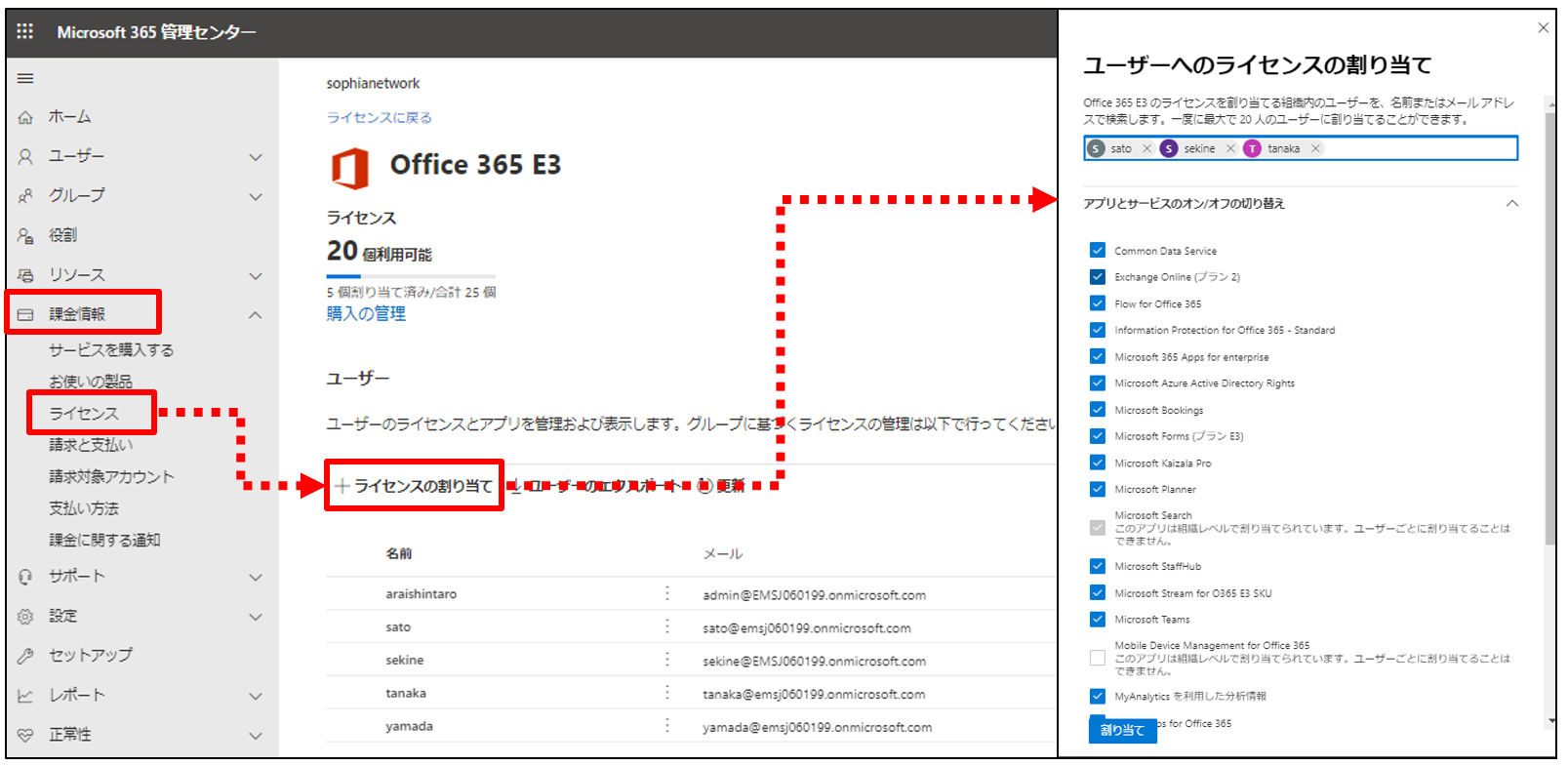The width and height of the screenshot is (1568, 766).
Task: Expand the 設定 navigation chevron
Action: coord(256,617)
